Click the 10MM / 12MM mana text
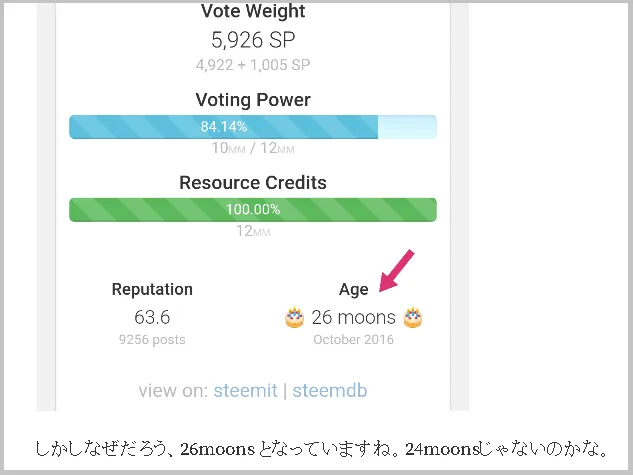 pos(253,148)
